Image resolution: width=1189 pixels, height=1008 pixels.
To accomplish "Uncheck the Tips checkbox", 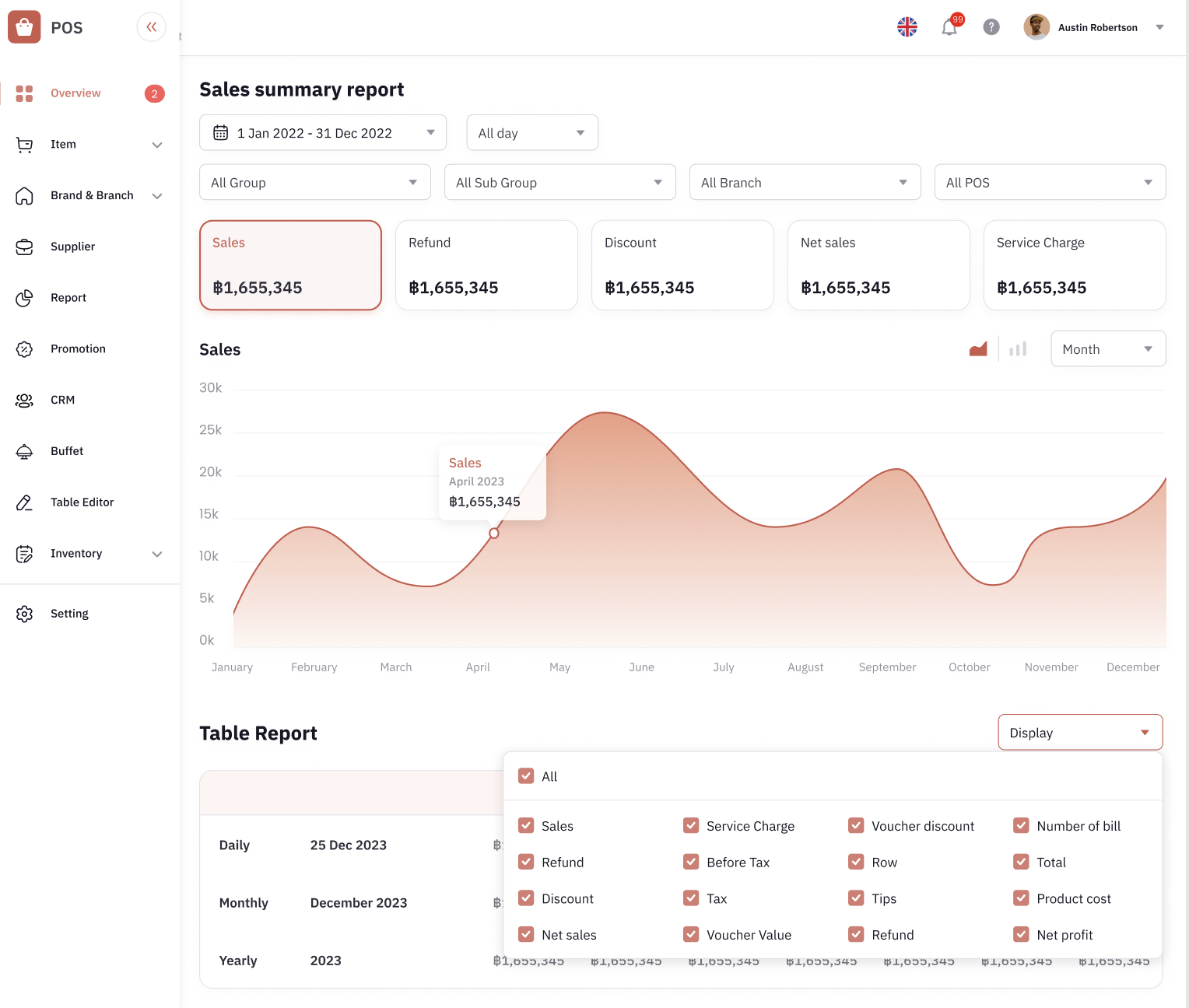I will click(x=856, y=898).
